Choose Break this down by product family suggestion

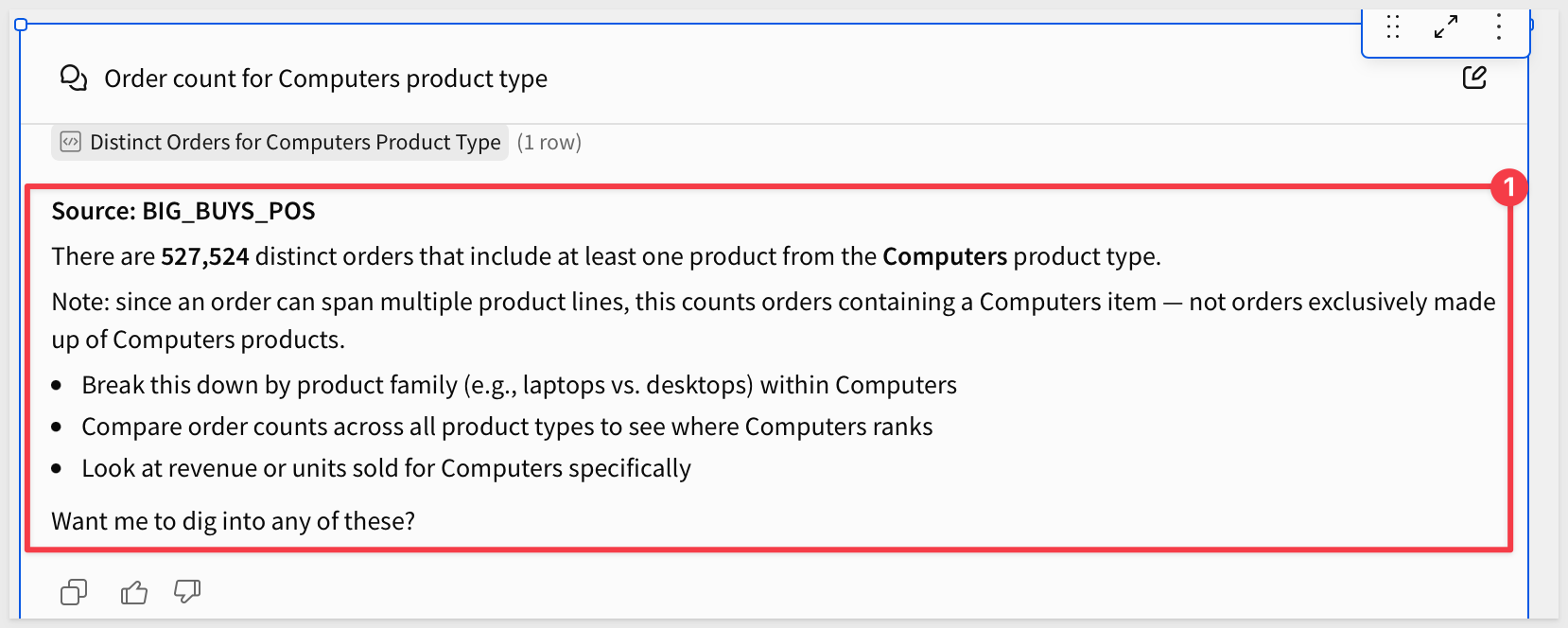click(519, 385)
